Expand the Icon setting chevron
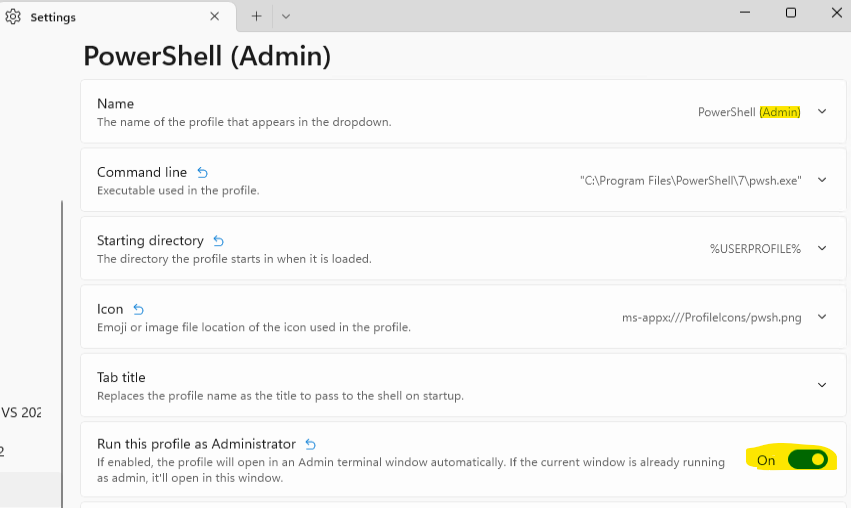The width and height of the screenshot is (851, 508). pos(822,317)
